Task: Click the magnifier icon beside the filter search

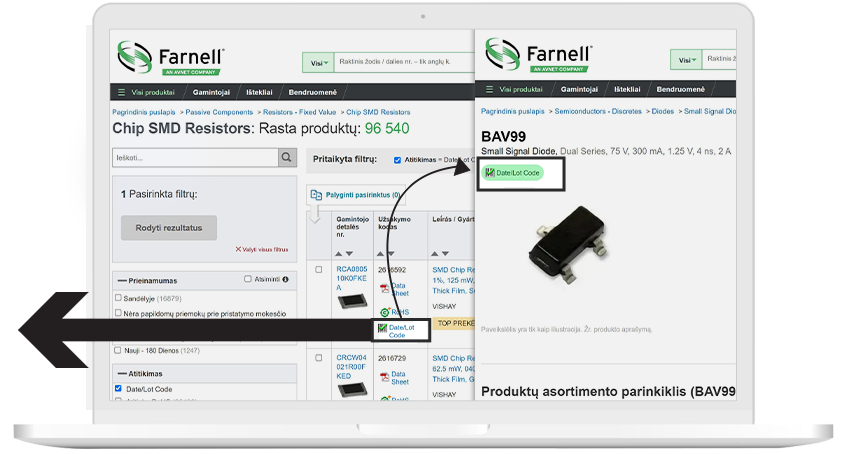Action: click(x=287, y=158)
